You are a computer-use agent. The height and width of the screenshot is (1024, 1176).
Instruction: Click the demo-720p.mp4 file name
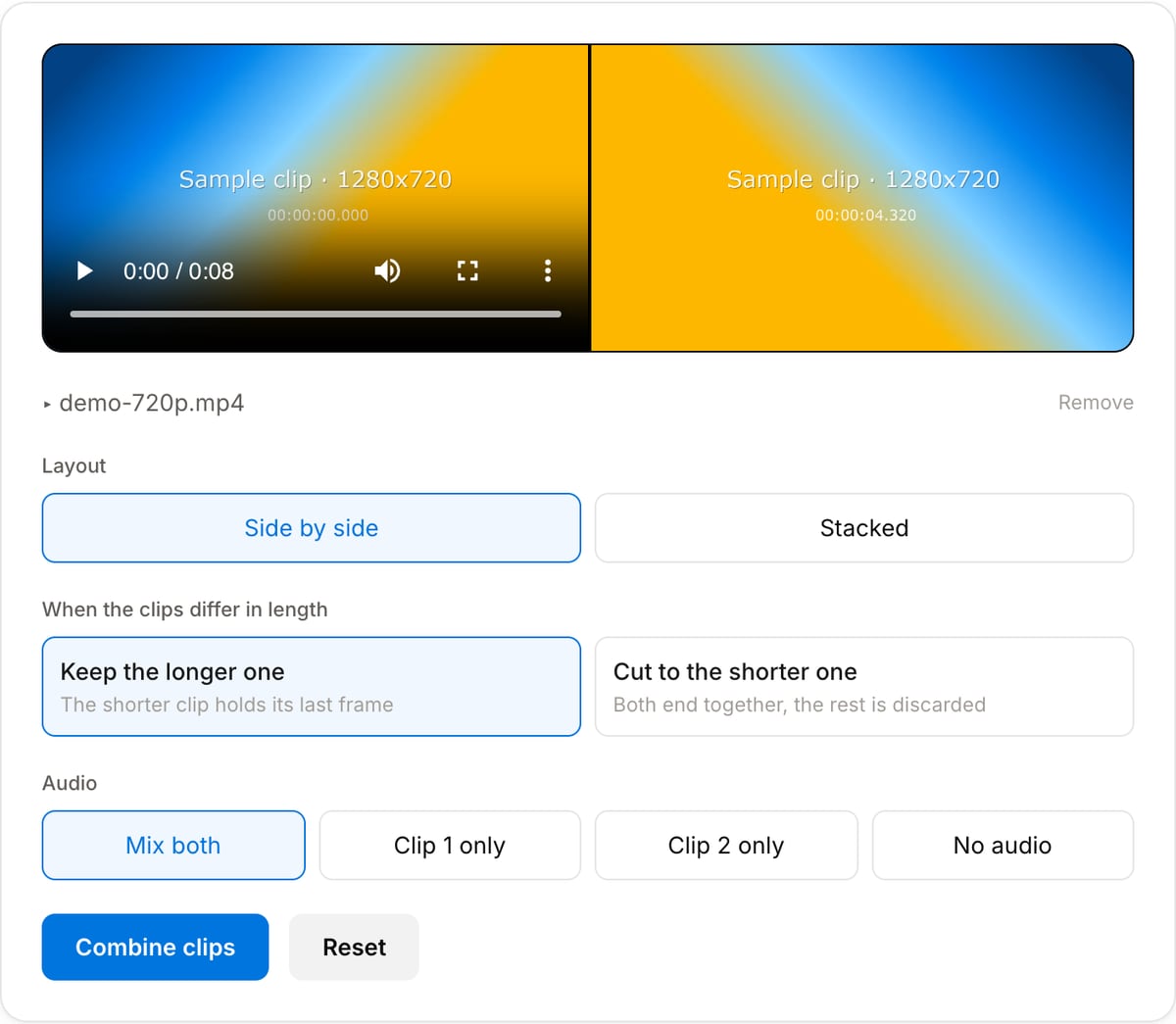[152, 403]
